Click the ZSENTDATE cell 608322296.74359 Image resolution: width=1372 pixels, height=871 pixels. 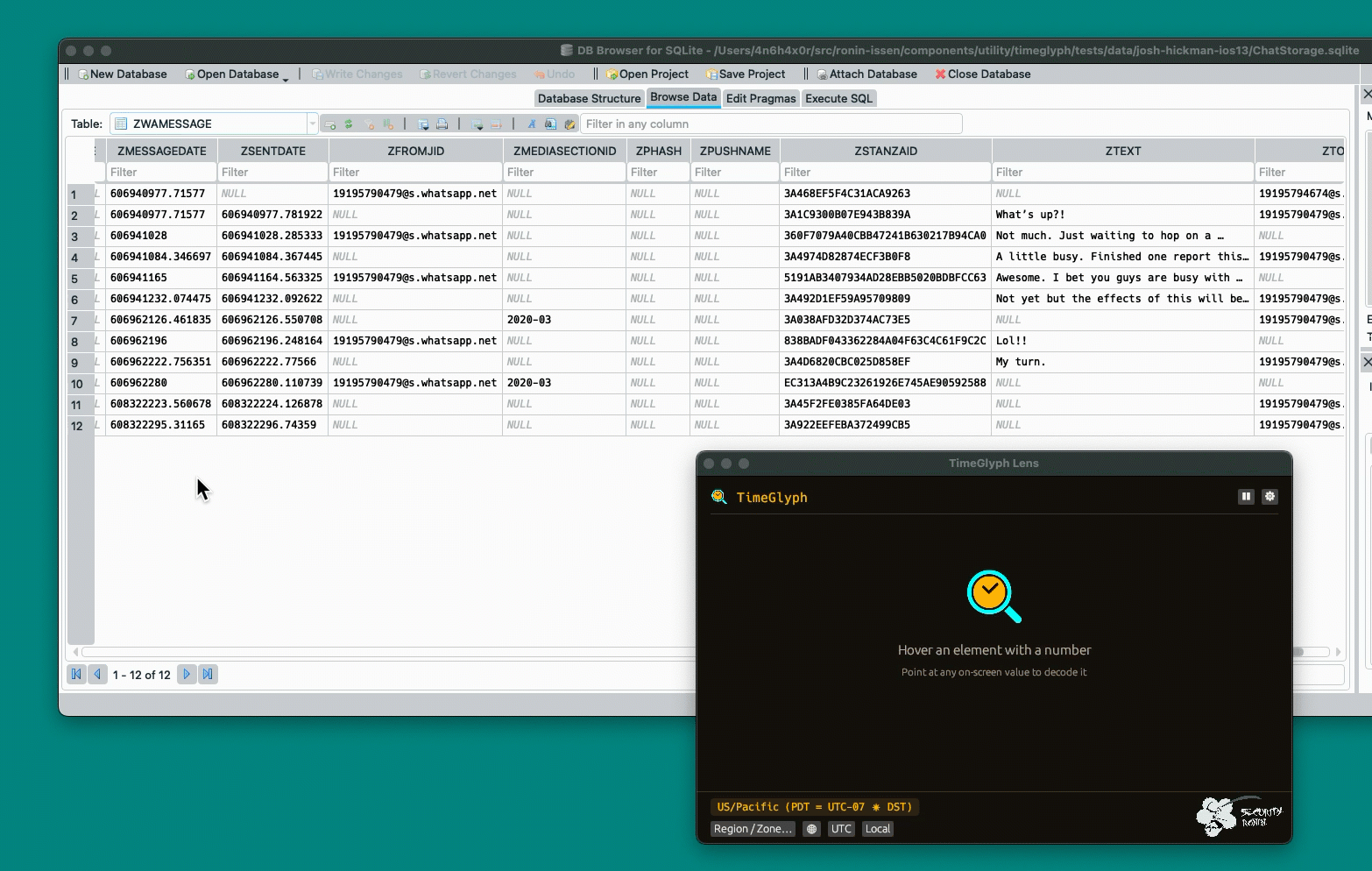[273, 425]
